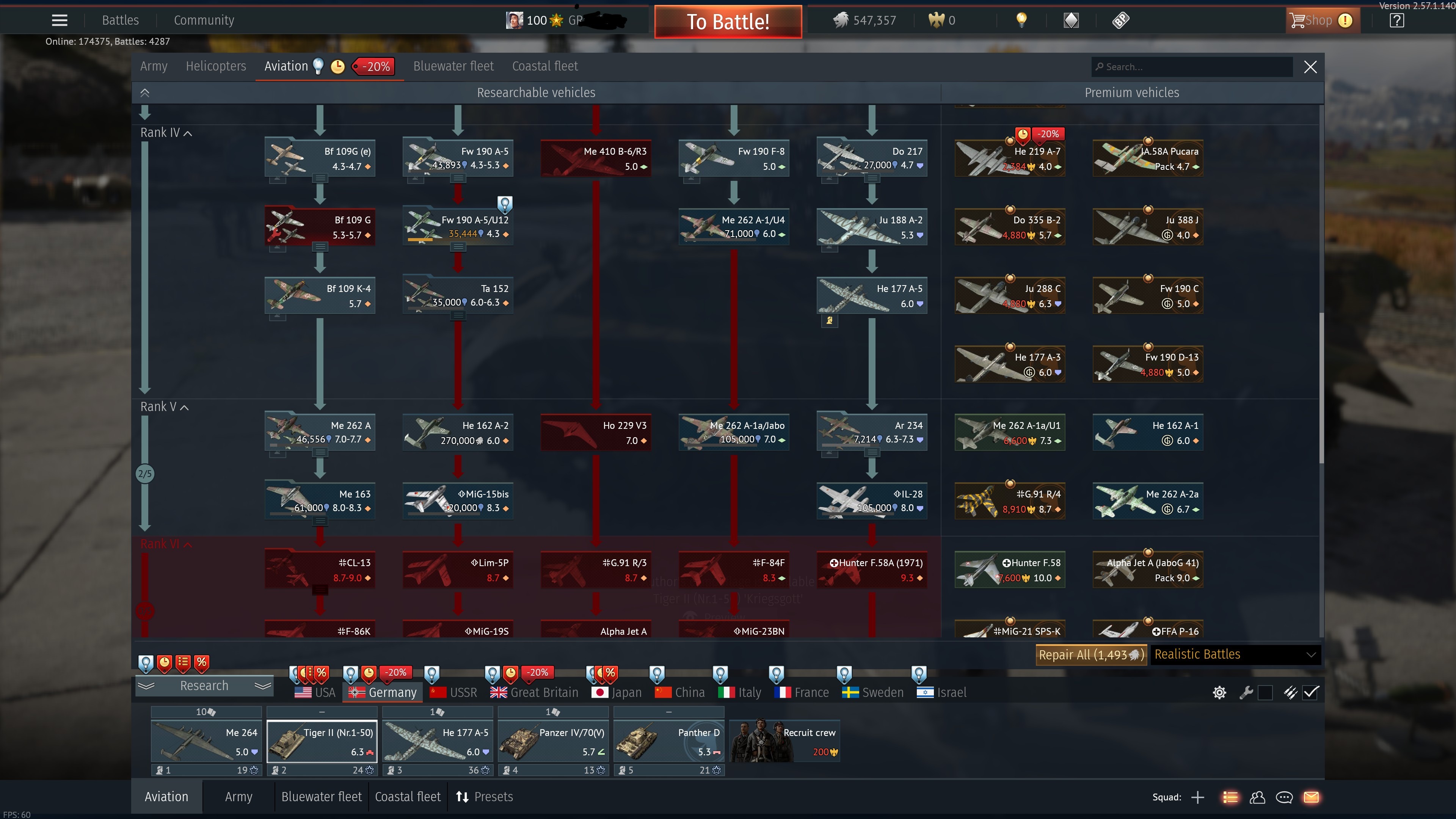
Task: Select the Japan nation tab
Action: (617, 692)
